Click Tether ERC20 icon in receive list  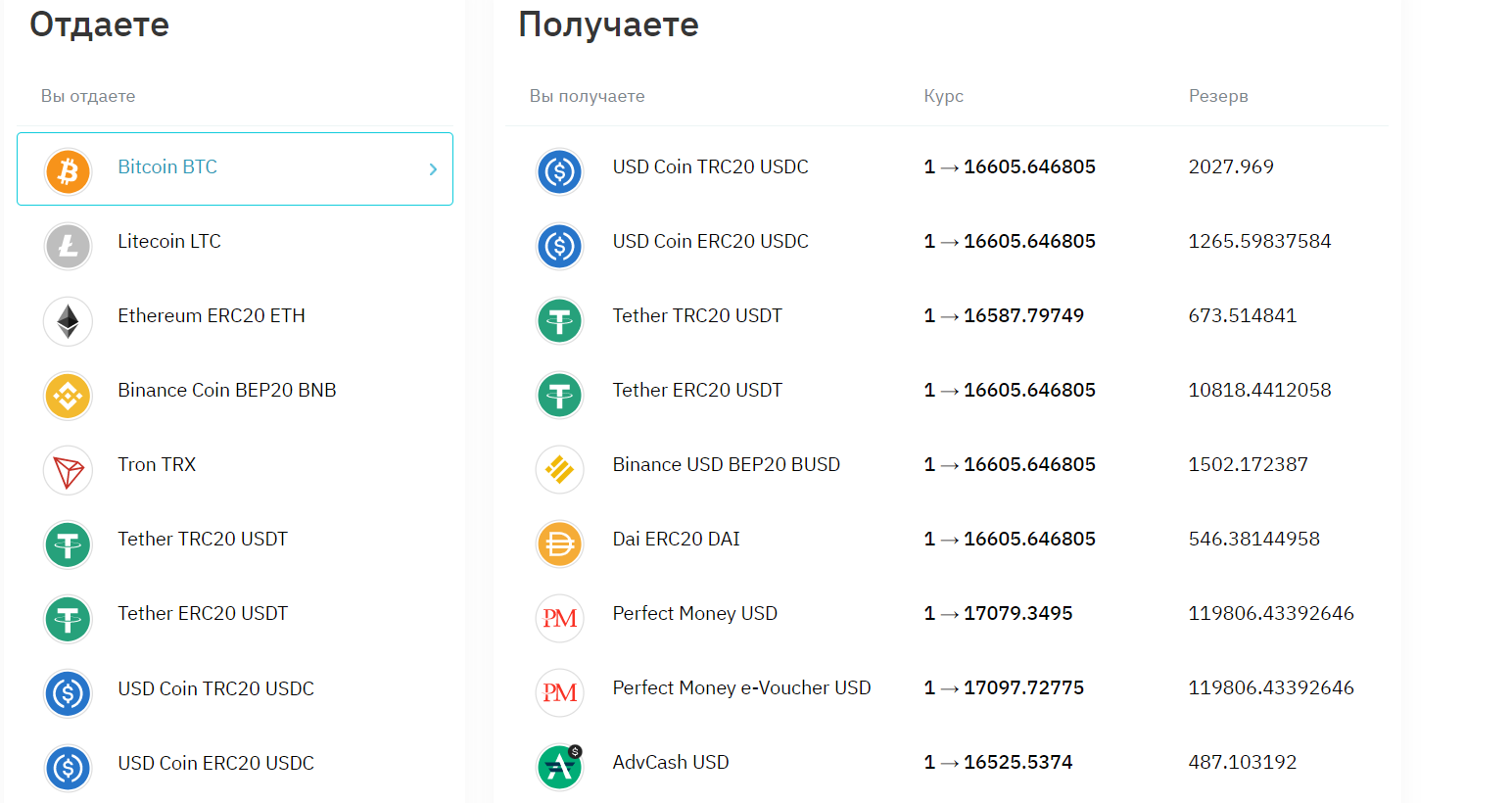[x=559, y=395]
